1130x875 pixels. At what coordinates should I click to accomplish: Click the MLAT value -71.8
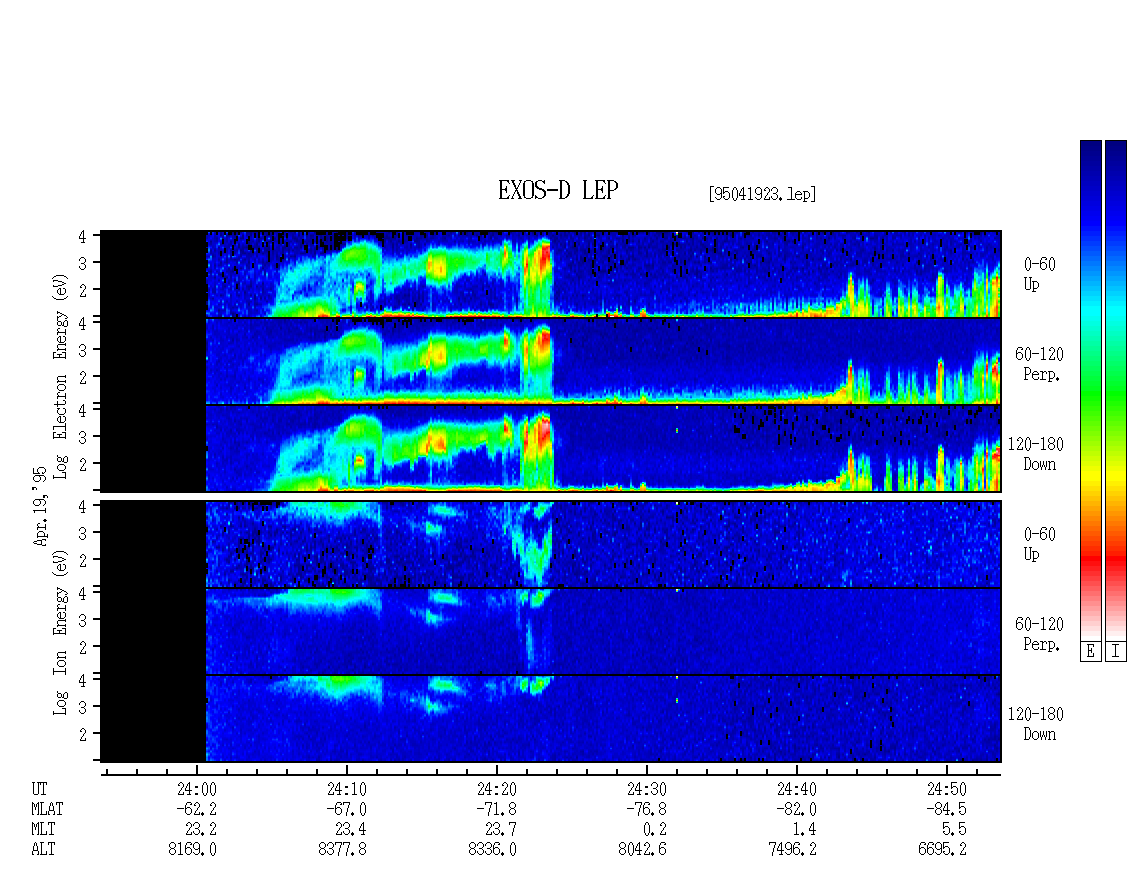(497, 809)
